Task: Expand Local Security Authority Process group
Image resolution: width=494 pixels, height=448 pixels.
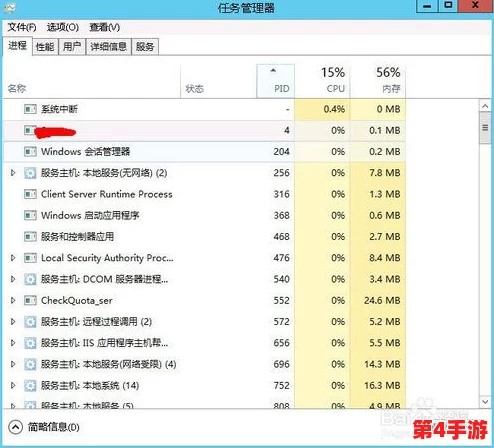Action: pos(13,258)
